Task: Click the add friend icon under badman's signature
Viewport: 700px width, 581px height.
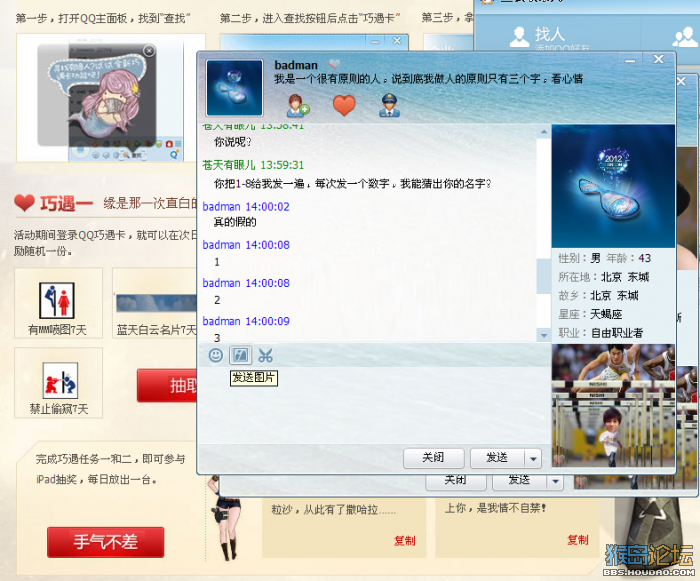Action: 298,106
